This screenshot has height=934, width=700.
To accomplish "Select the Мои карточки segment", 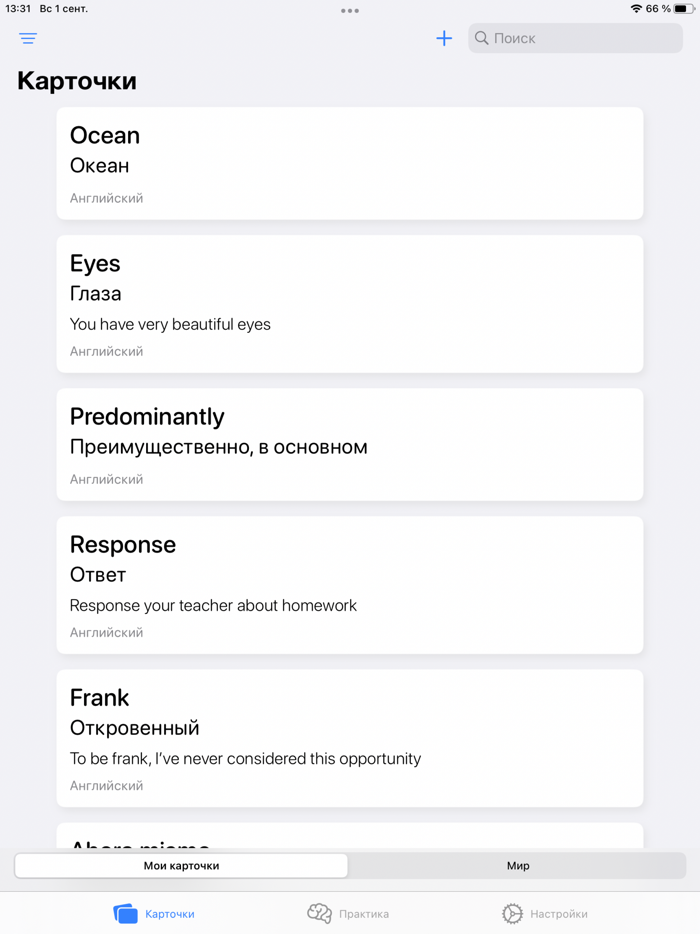I will tap(181, 865).
